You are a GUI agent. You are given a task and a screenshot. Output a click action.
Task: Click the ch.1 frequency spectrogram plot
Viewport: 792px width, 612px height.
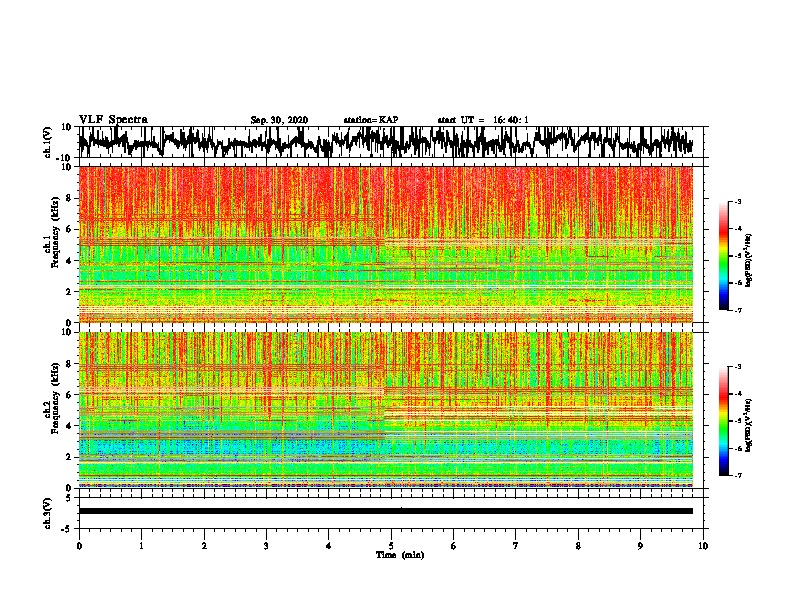click(385, 244)
